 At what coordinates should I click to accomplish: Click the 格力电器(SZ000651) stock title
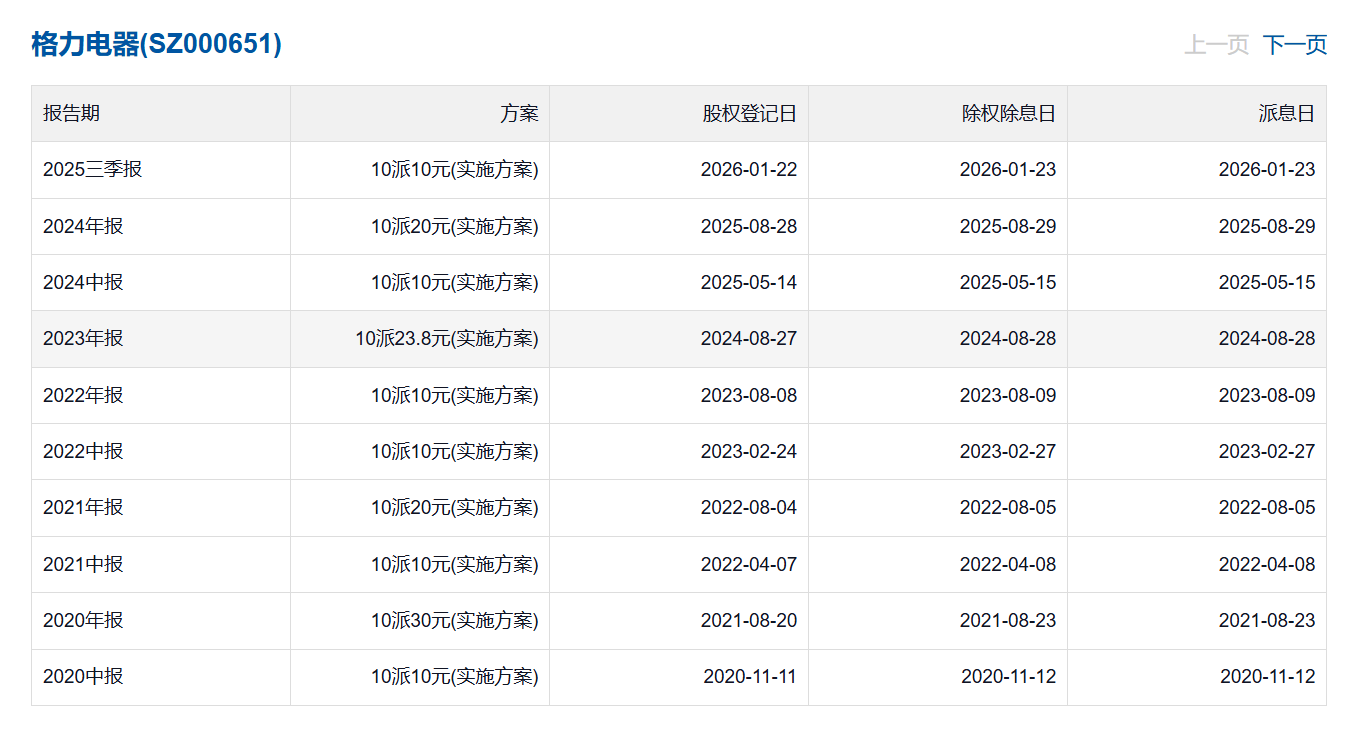point(157,45)
